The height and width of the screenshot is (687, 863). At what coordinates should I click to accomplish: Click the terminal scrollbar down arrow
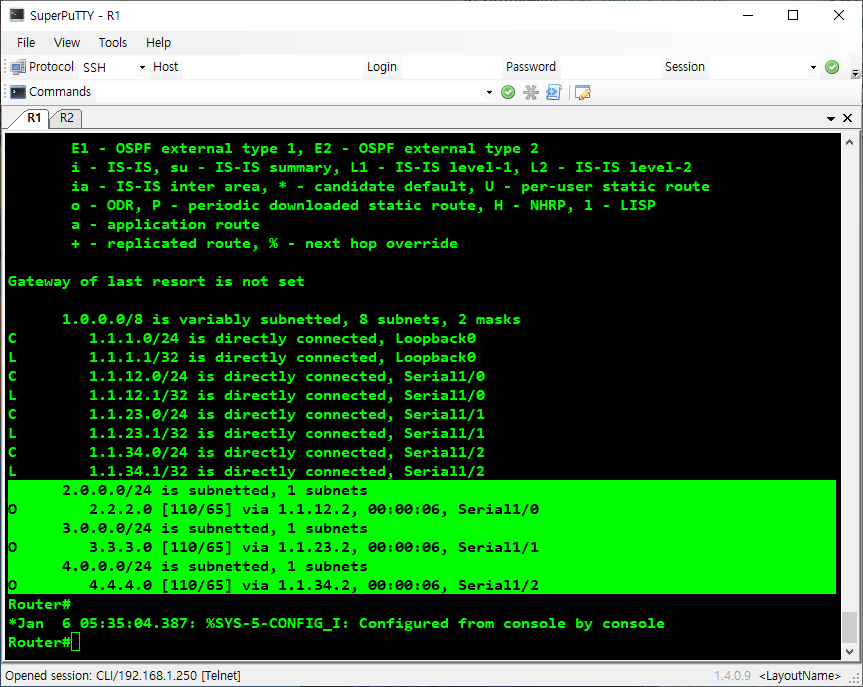click(x=849, y=651)
